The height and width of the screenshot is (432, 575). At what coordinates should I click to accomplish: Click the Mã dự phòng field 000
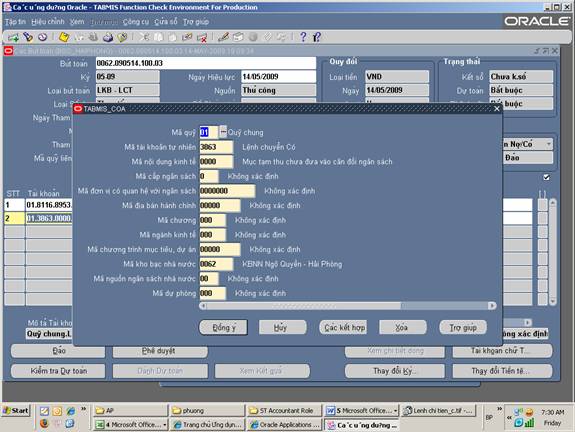point(212,293)
